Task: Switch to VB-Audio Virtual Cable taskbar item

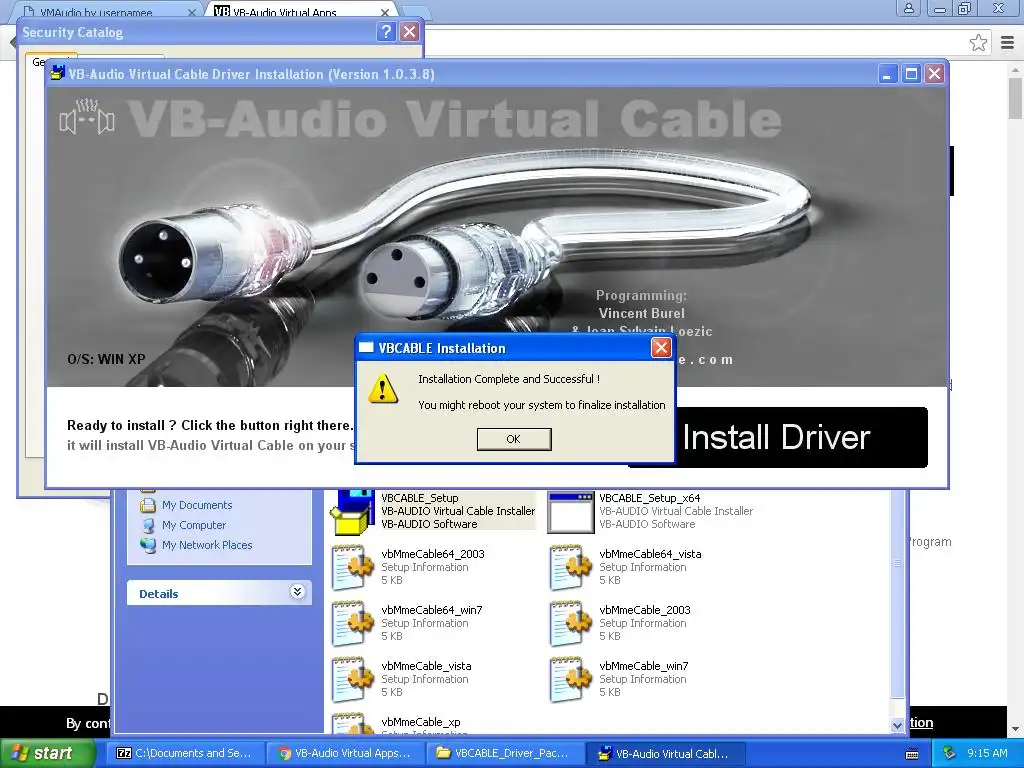Action: [665, 753]
